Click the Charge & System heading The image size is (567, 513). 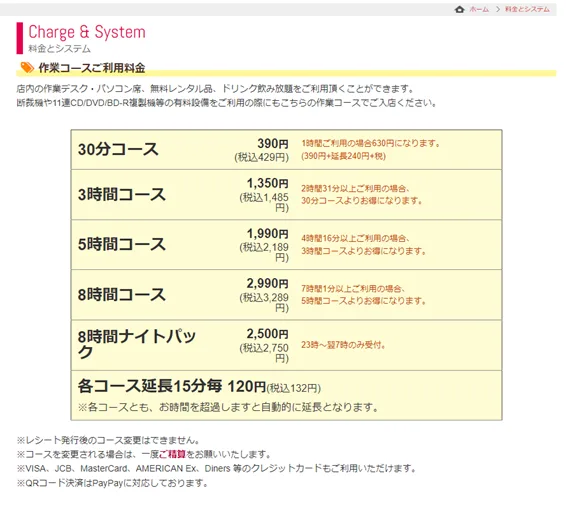(87, 32)
